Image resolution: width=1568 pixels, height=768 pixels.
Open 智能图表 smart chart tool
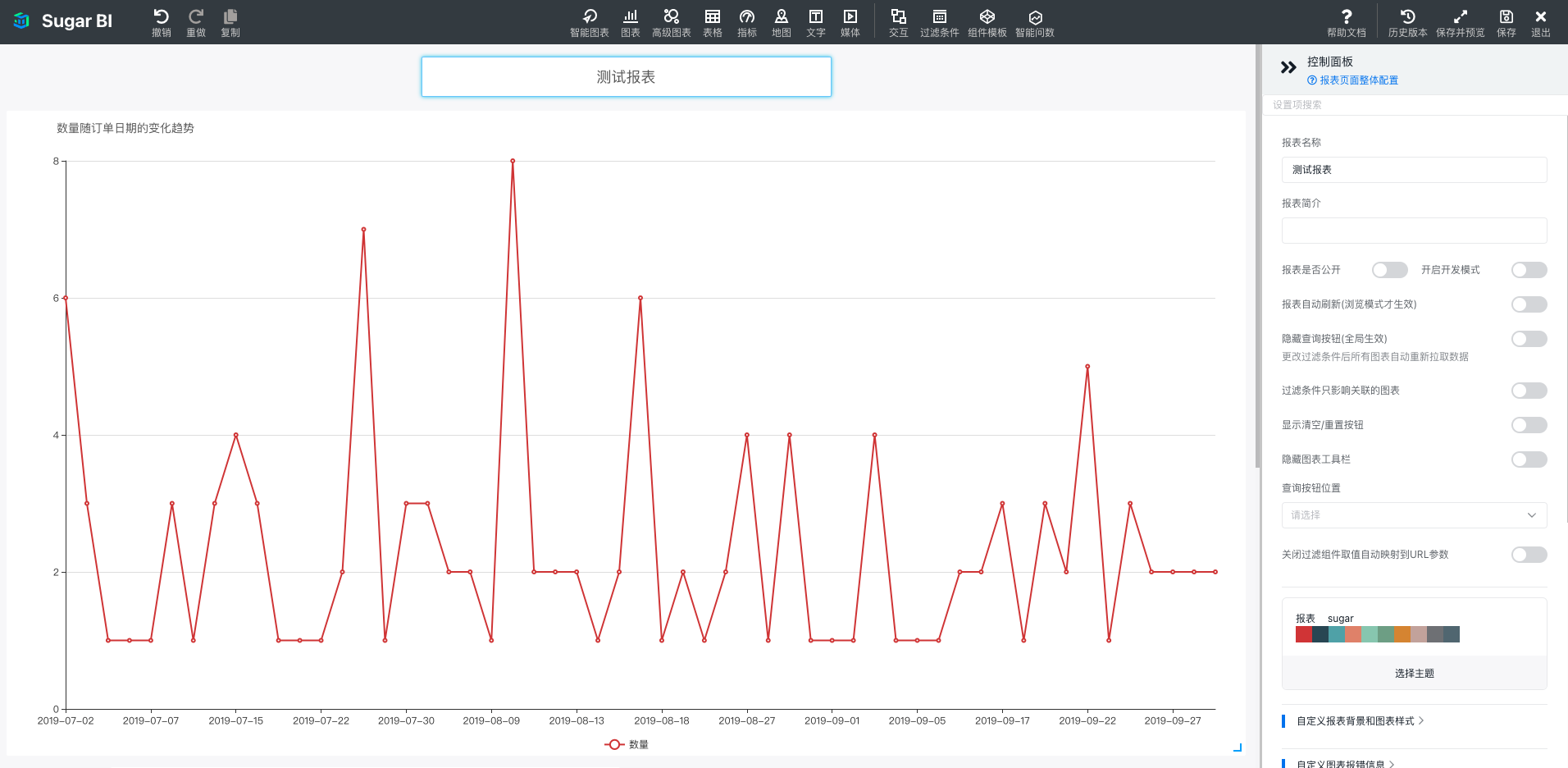[x=590, y=22]
